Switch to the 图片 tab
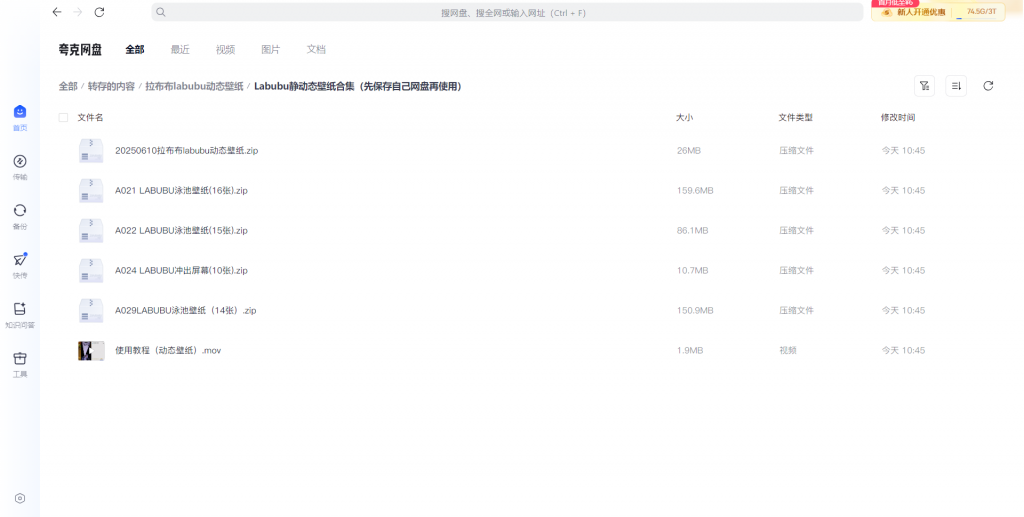Viewport: 1024px width, 517px height. point(270,50)
